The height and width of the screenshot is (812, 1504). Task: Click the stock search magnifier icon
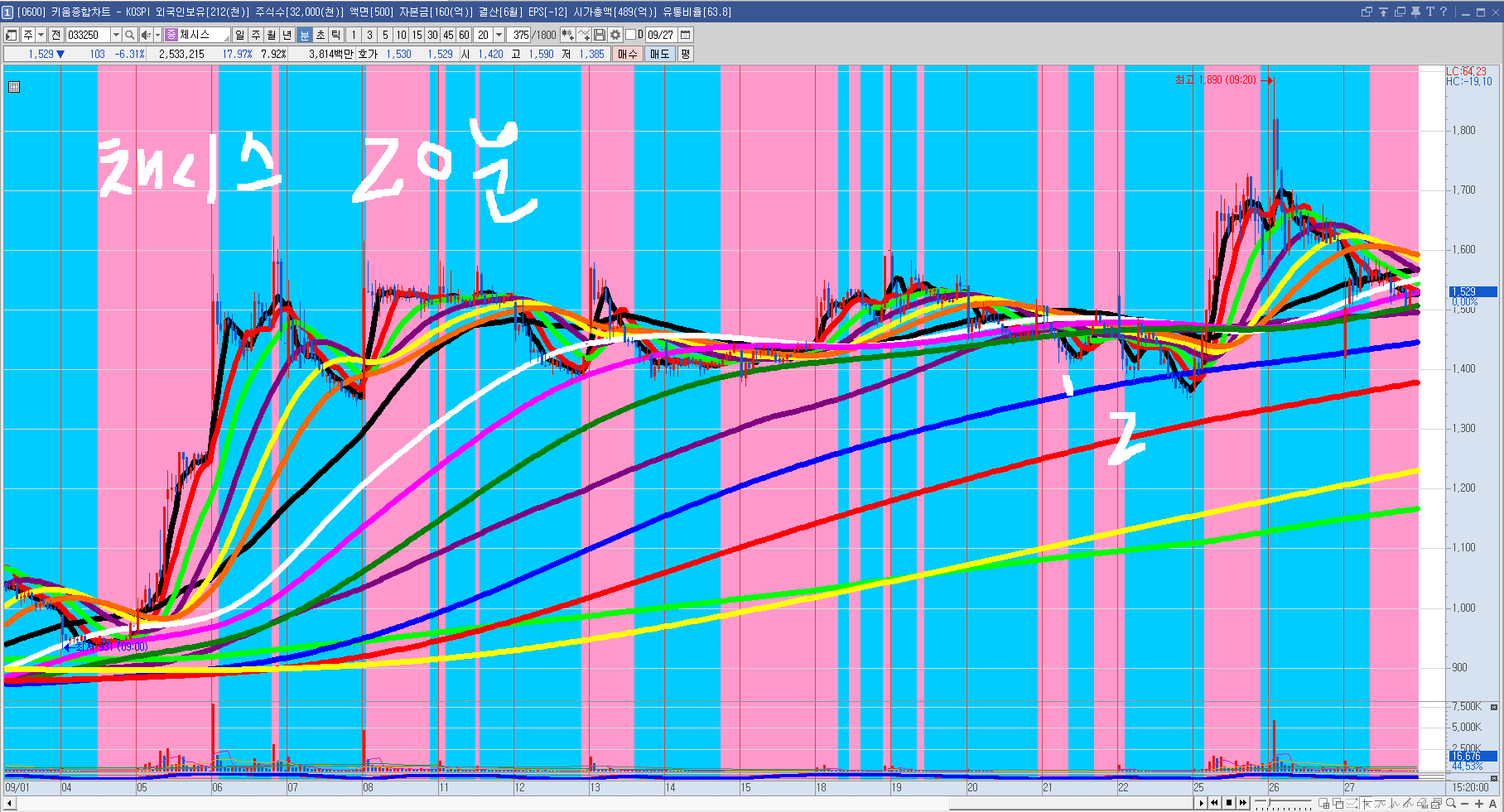click(130, 35)
